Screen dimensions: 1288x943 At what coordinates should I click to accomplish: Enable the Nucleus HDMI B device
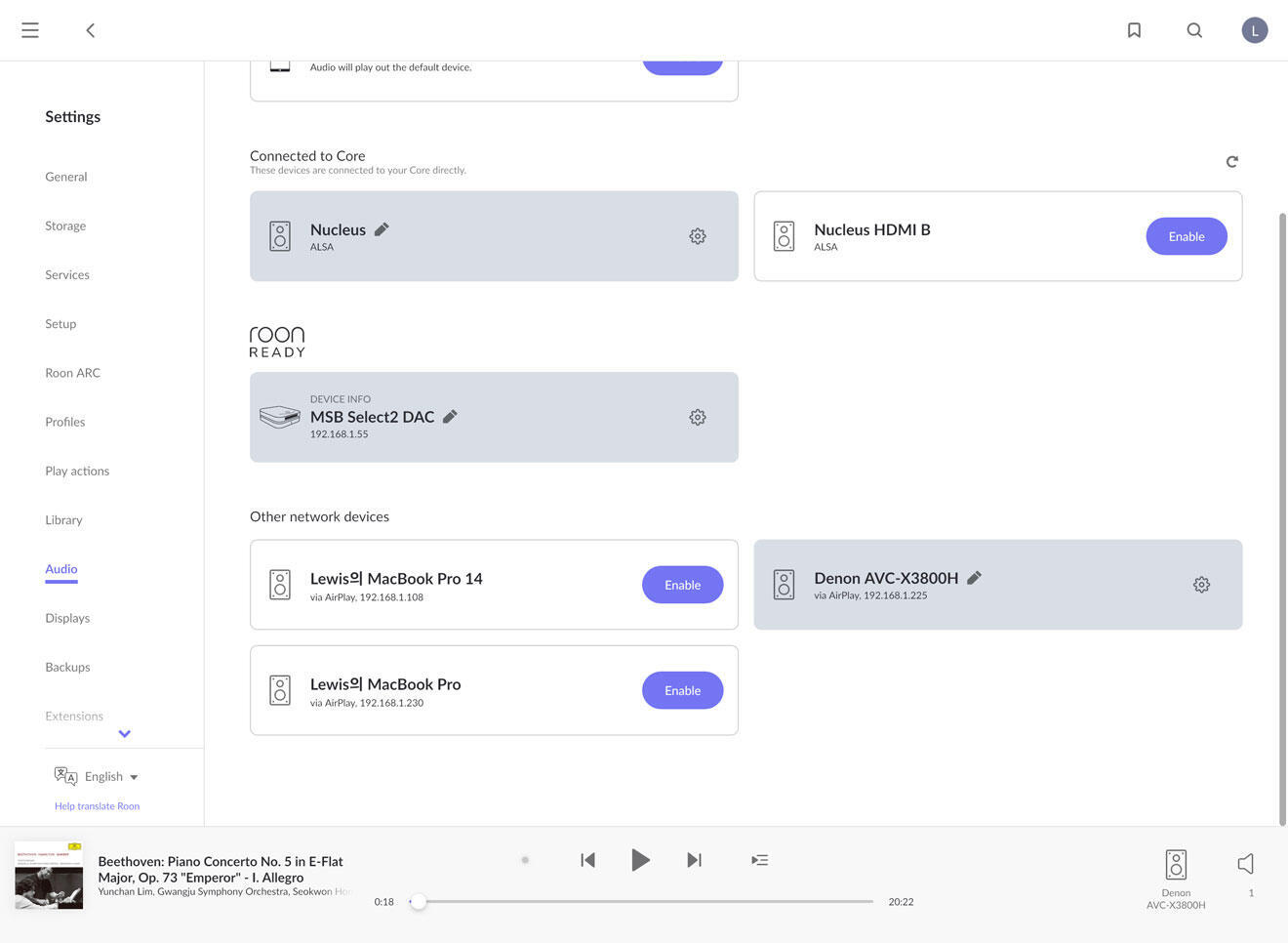click(1187, 236)
